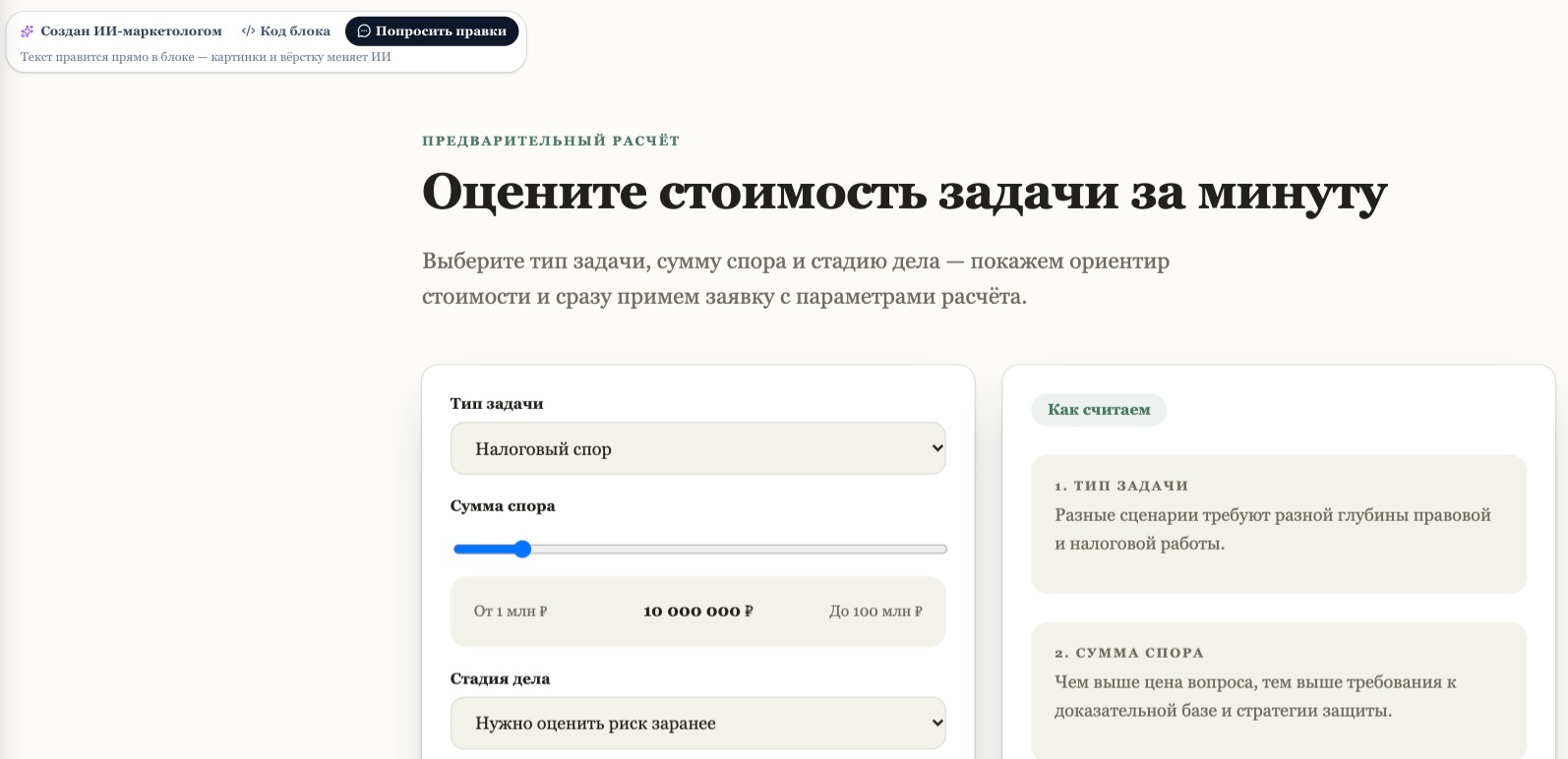The image size is (1568, 759).
Task: Click the Сумма спора field label
Action: [503, 506]
